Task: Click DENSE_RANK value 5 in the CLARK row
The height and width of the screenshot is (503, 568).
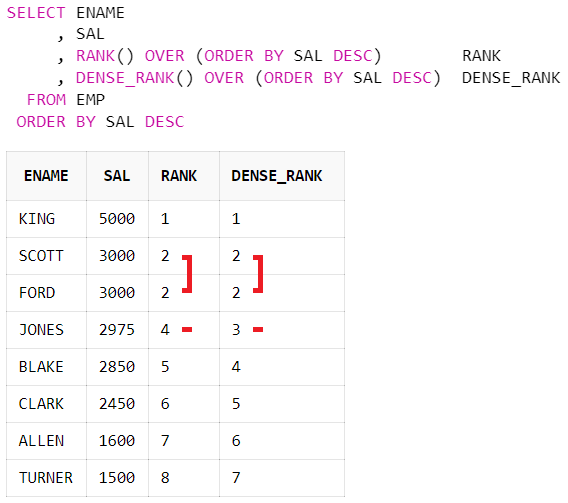Action: click(x=236, y=404)
